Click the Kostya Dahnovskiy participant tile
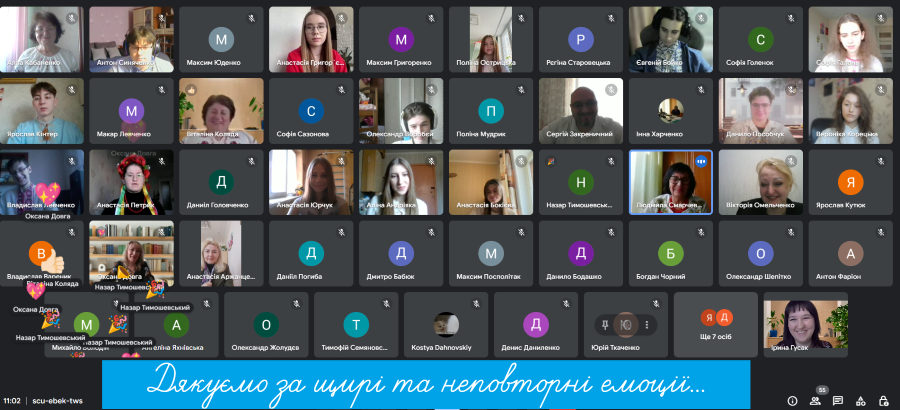Screen dimensions: 900x410 pos(446,324)
